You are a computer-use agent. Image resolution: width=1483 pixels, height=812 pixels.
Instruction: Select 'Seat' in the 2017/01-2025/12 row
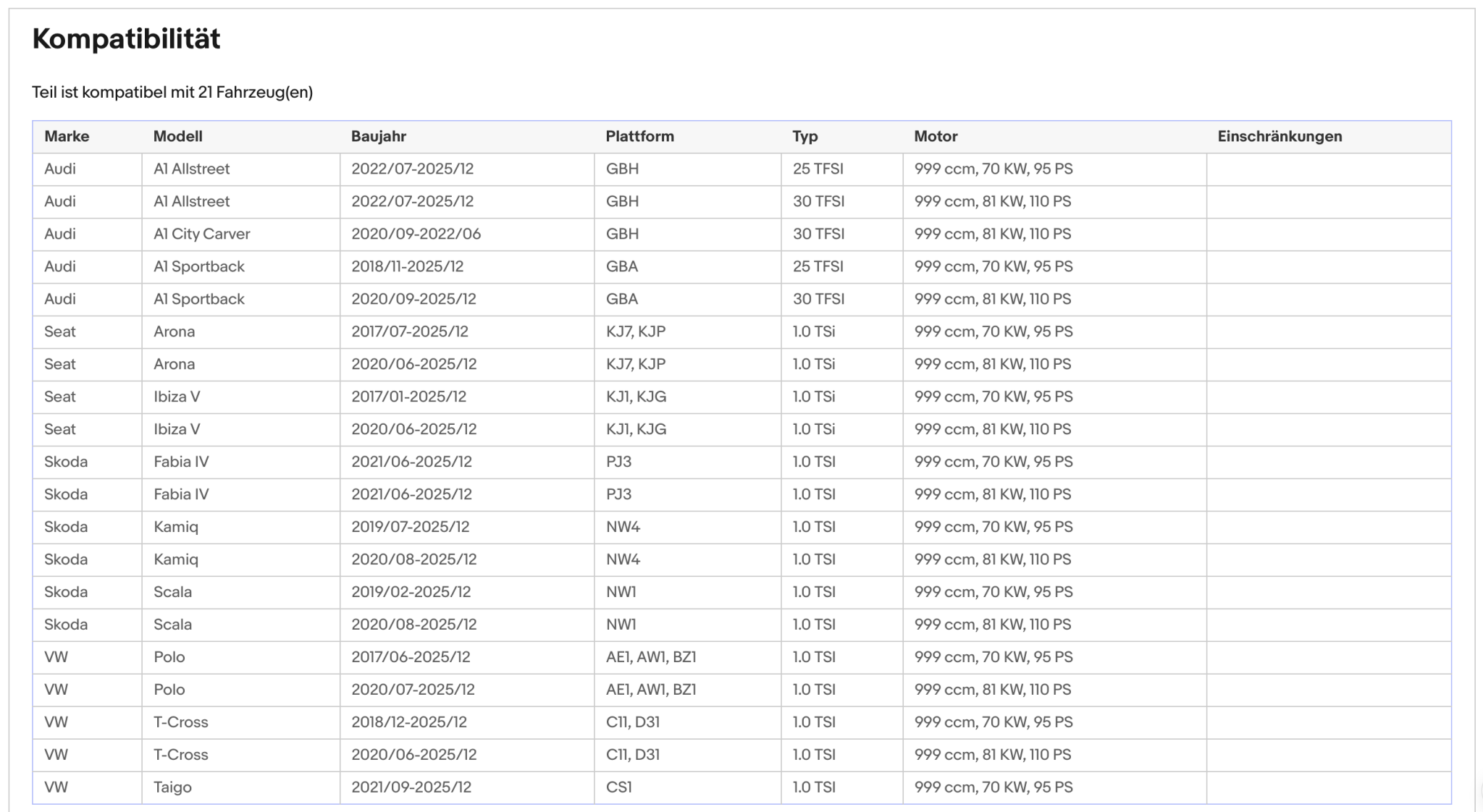pos(60,397)
